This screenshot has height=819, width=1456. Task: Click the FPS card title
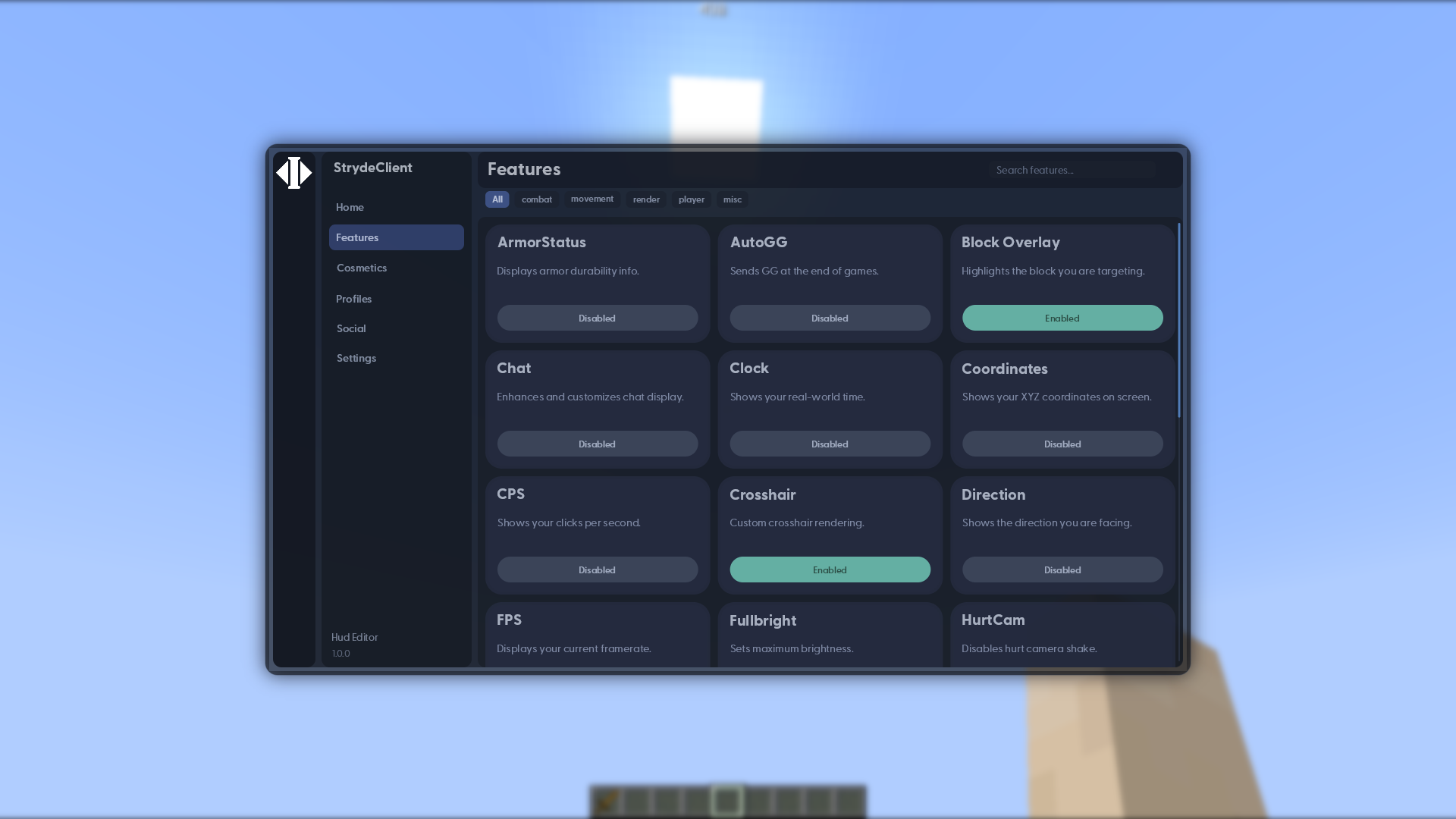pyautogui.click(x=509, y=620)
